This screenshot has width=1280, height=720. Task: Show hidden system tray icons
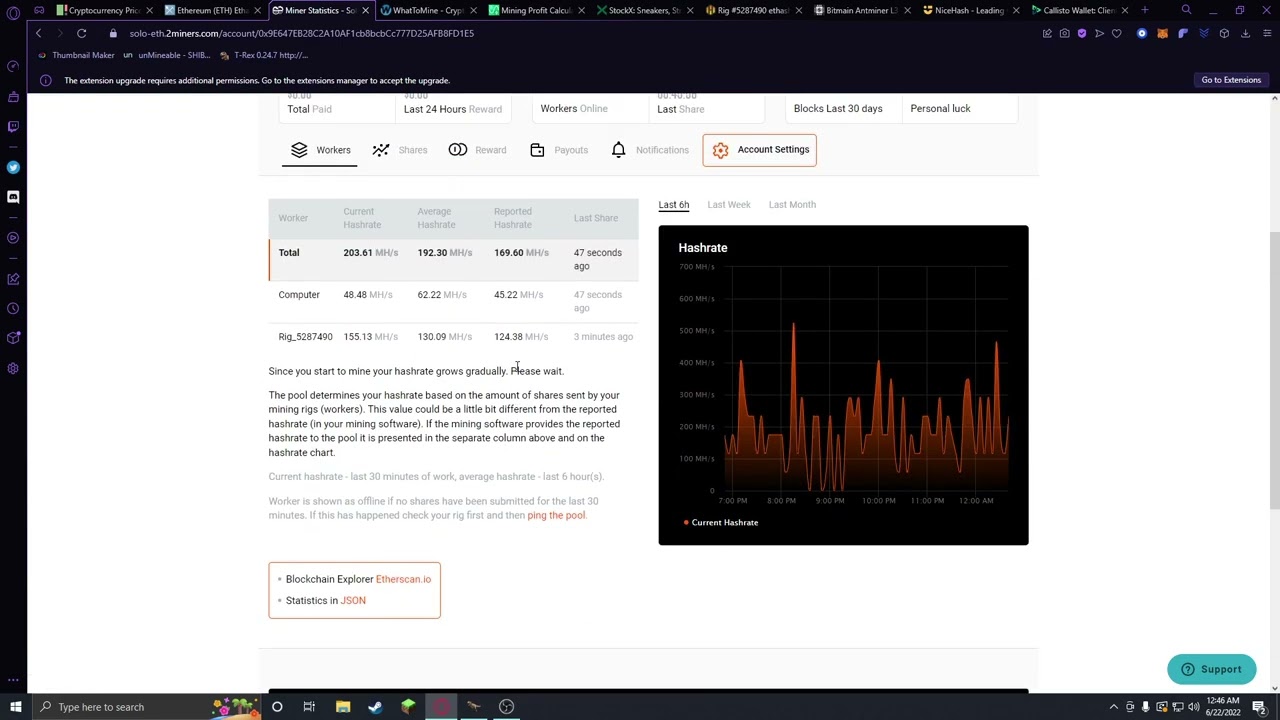(x=1113, y=707)
